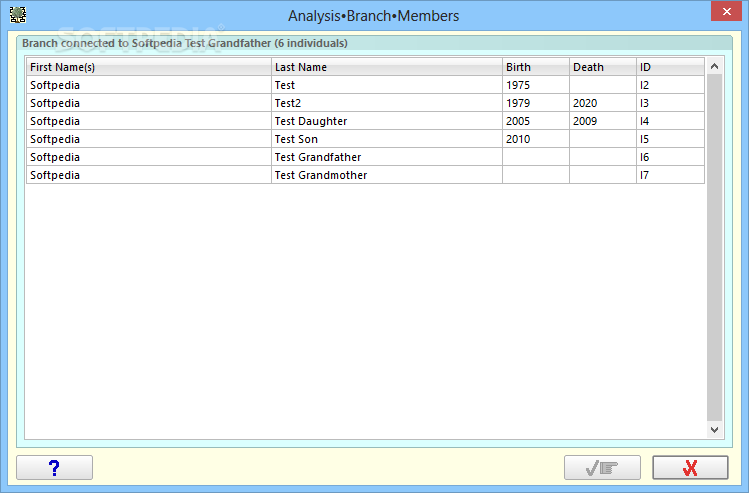Click the 'Branch connected to Softpedia Test Grandfather' heading
Image resolution: width=749 pixels, height=493 pixels.
pyautogui.click(x=184, y=43)
